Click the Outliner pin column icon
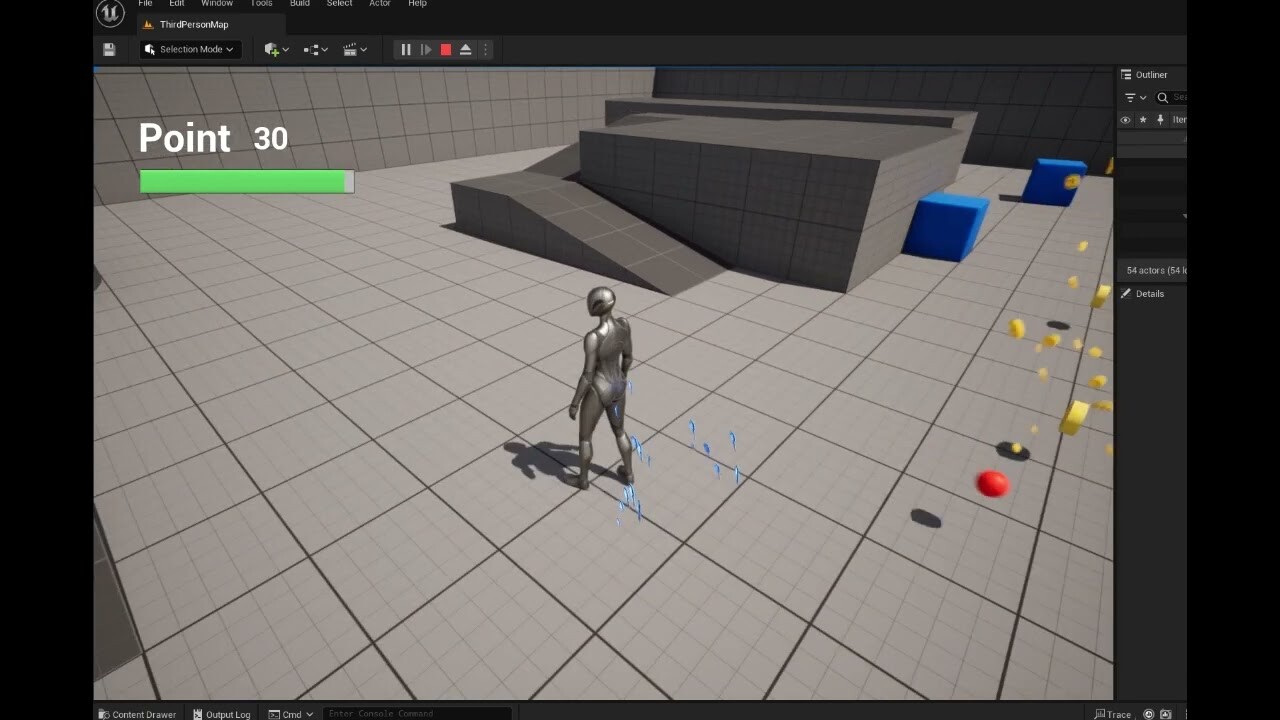Image resolution: width=1280 pixels, height=720 pixels. [x=1160, y=120]
